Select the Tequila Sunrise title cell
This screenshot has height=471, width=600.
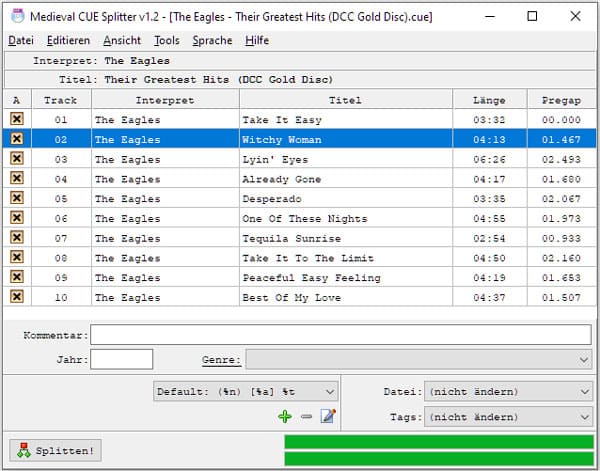pos(346,238)
